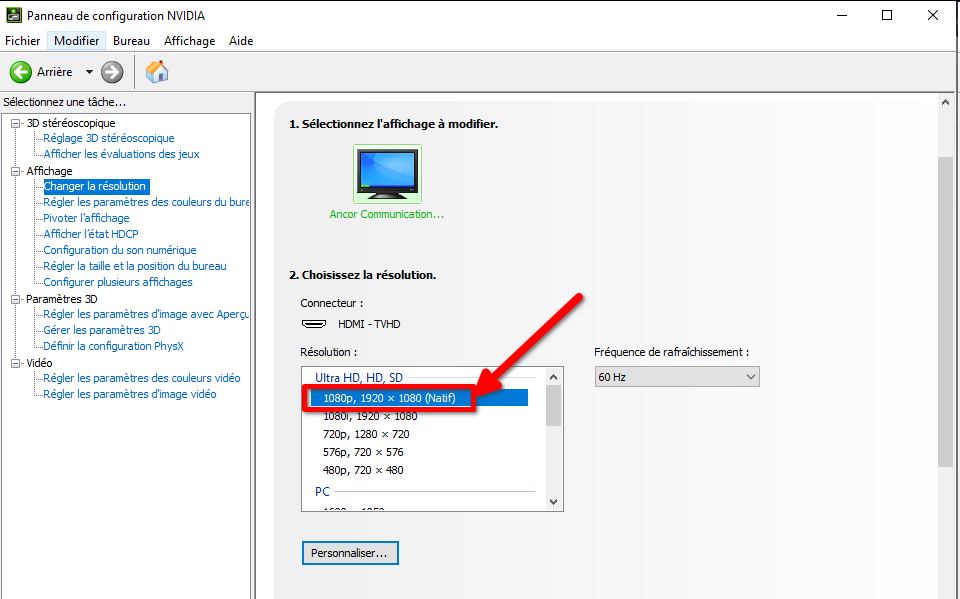Collapse the Vidéo tree node
960x599 pixels.
pyautogui.click(x=15, y=363)
